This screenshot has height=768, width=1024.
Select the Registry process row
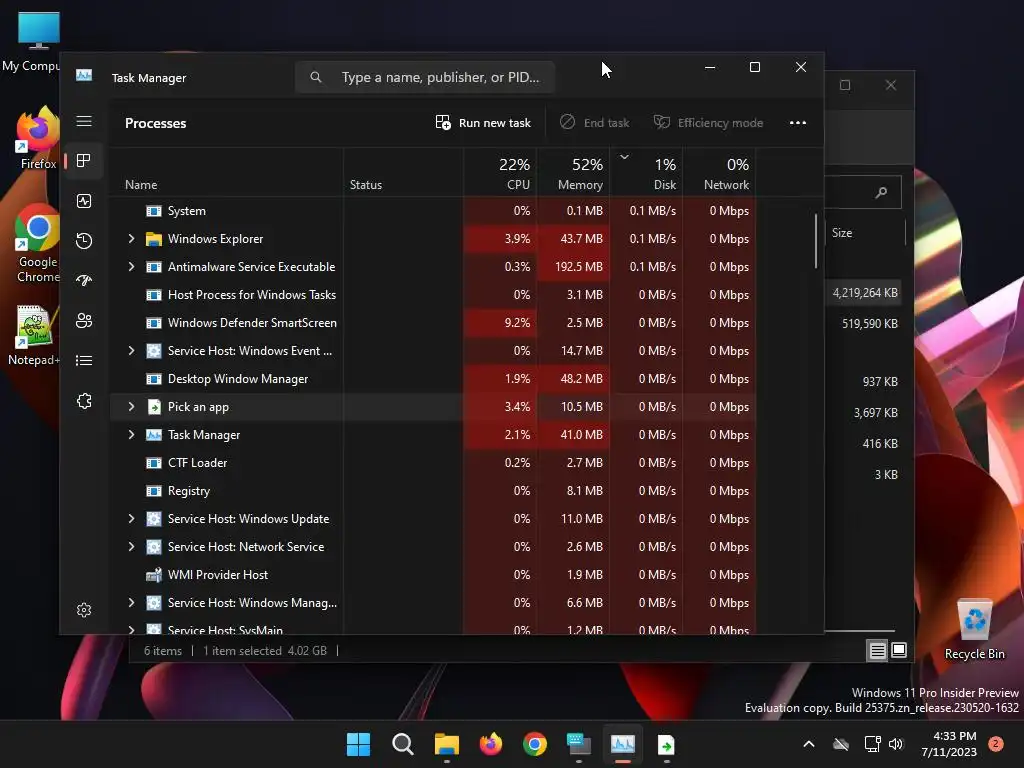[433, 491]
